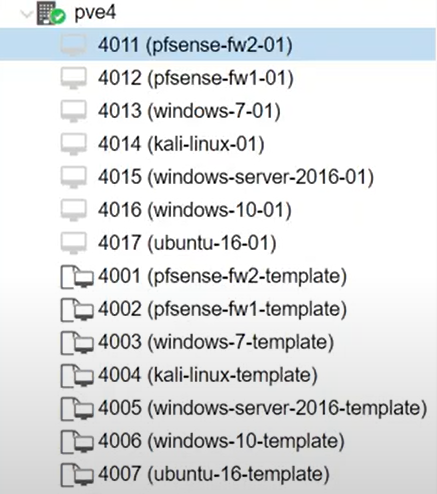Select the pve4 node label
Viewport: 437px width, 494px height.
(95, 13)
